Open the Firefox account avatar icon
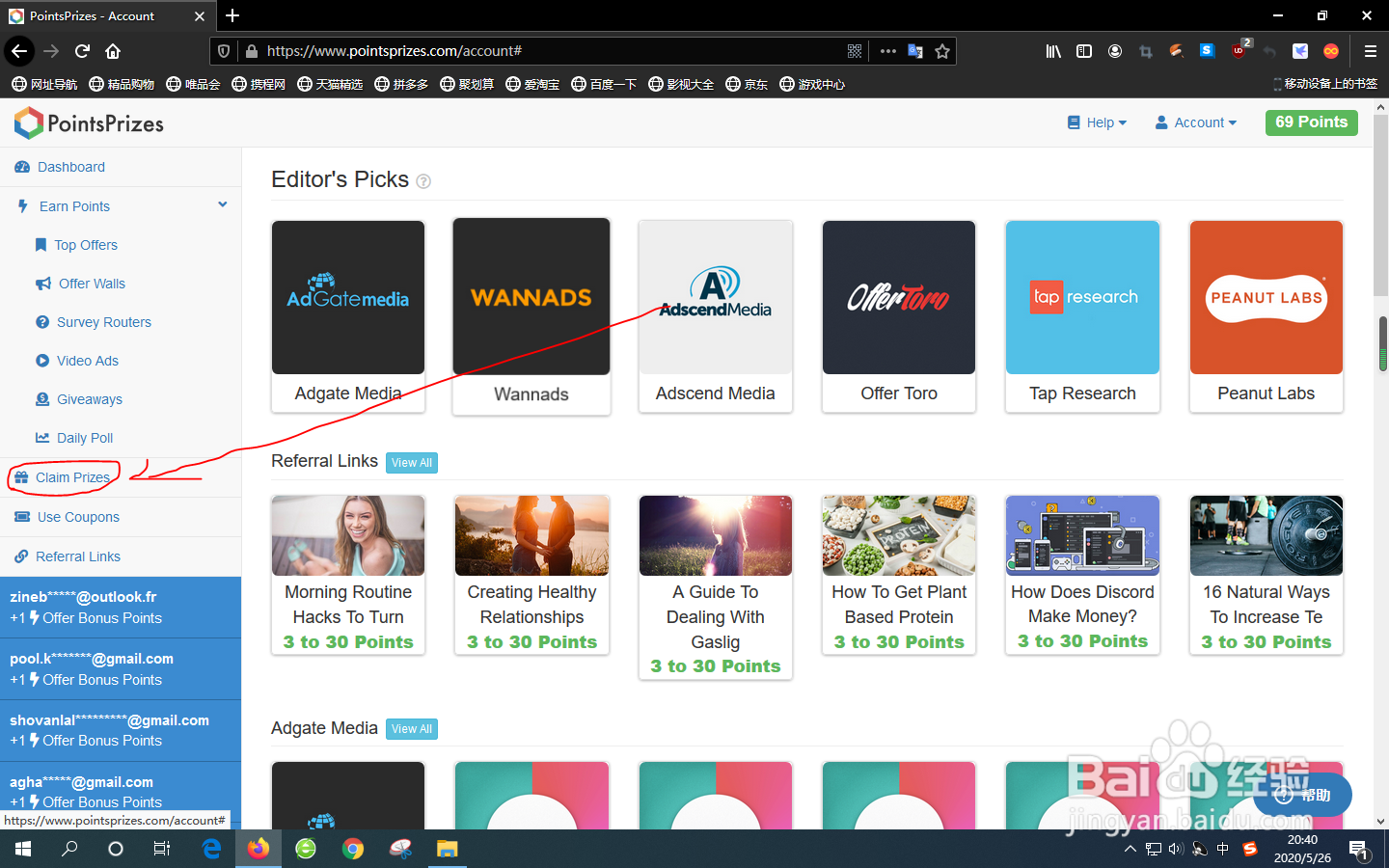This screenshot has height=868, width=1389. 1115,51
